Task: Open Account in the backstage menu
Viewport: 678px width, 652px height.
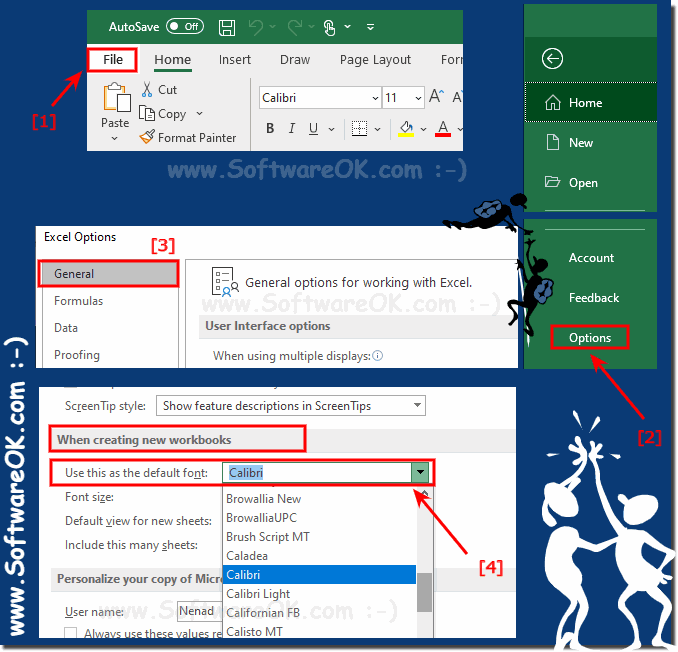Action: [591, 258]
